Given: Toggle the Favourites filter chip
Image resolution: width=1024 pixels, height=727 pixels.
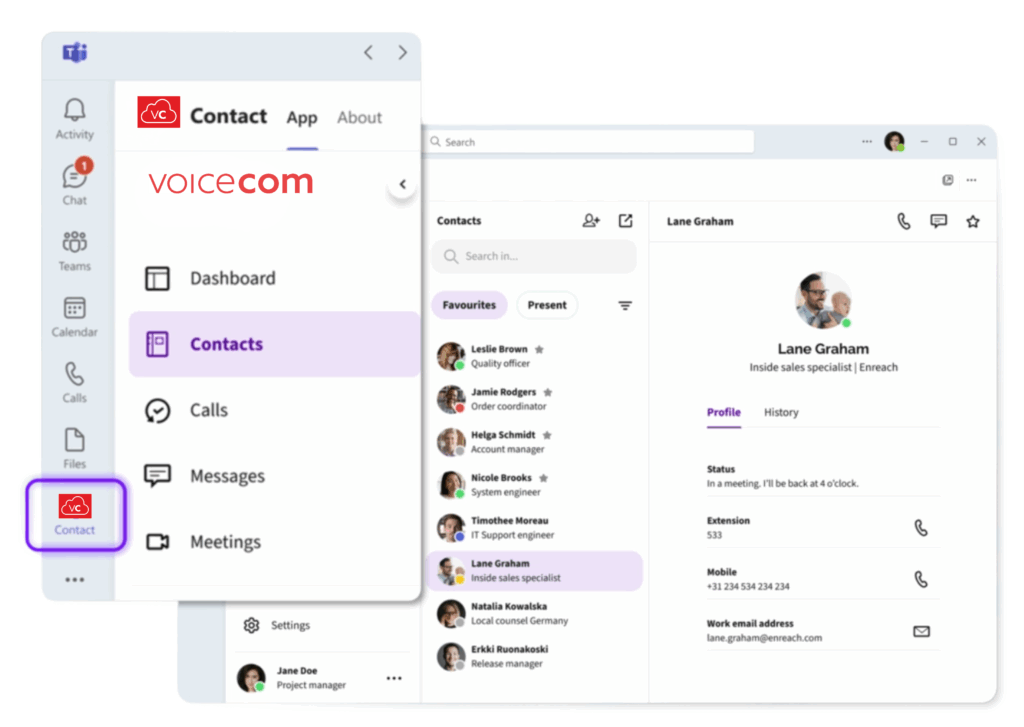Looking at the screenshot, I should 469,305.
